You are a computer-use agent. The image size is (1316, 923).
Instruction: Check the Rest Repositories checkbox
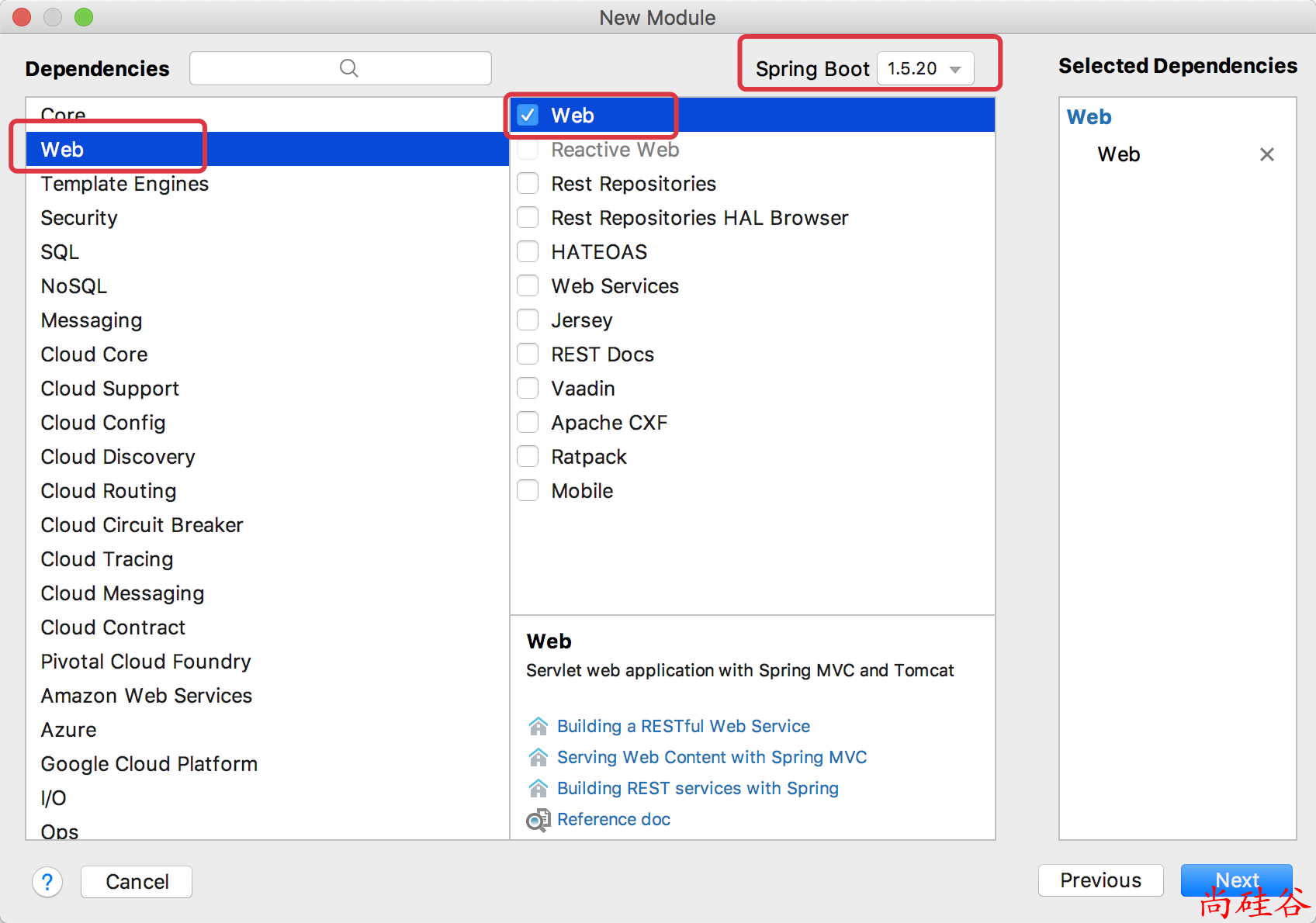point(528,184)
